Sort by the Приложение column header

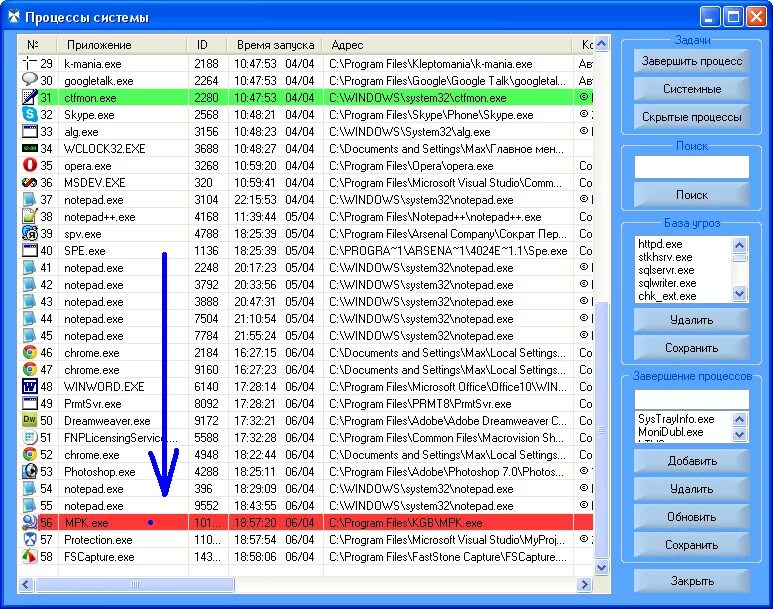tap(122, 44)
